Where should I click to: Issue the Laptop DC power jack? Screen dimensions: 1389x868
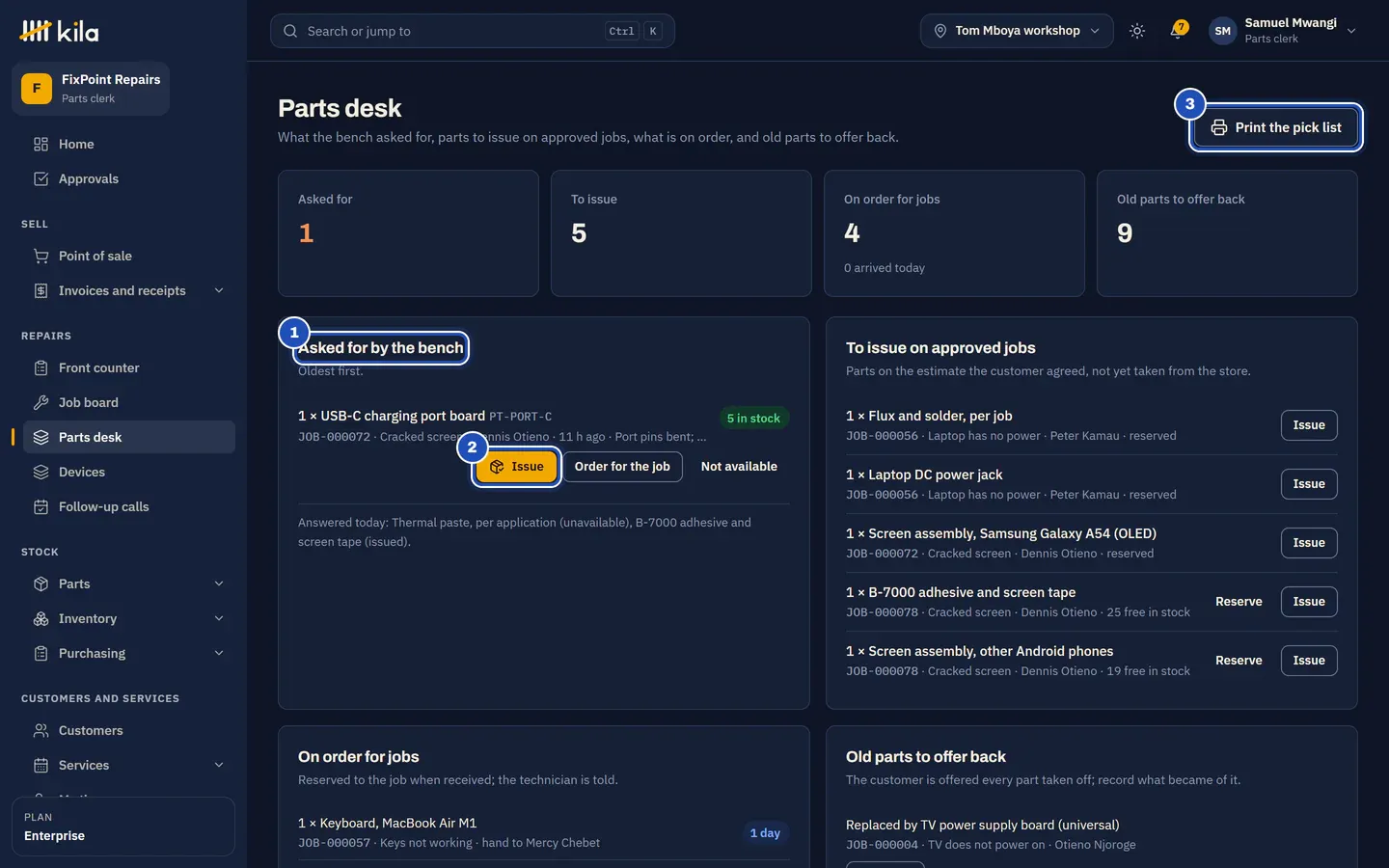coord(1309,484)
